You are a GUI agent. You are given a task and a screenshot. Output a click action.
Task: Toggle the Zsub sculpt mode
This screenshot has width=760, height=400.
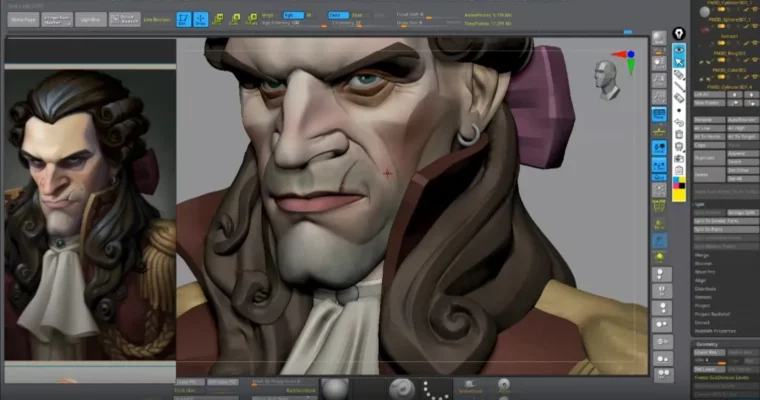(x=357, y=15)
